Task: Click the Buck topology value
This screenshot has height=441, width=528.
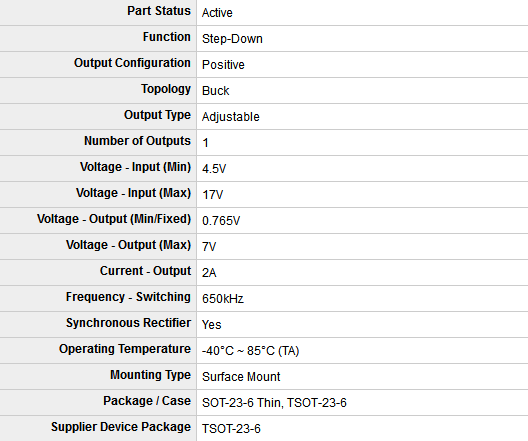Action: coord(216,91)
